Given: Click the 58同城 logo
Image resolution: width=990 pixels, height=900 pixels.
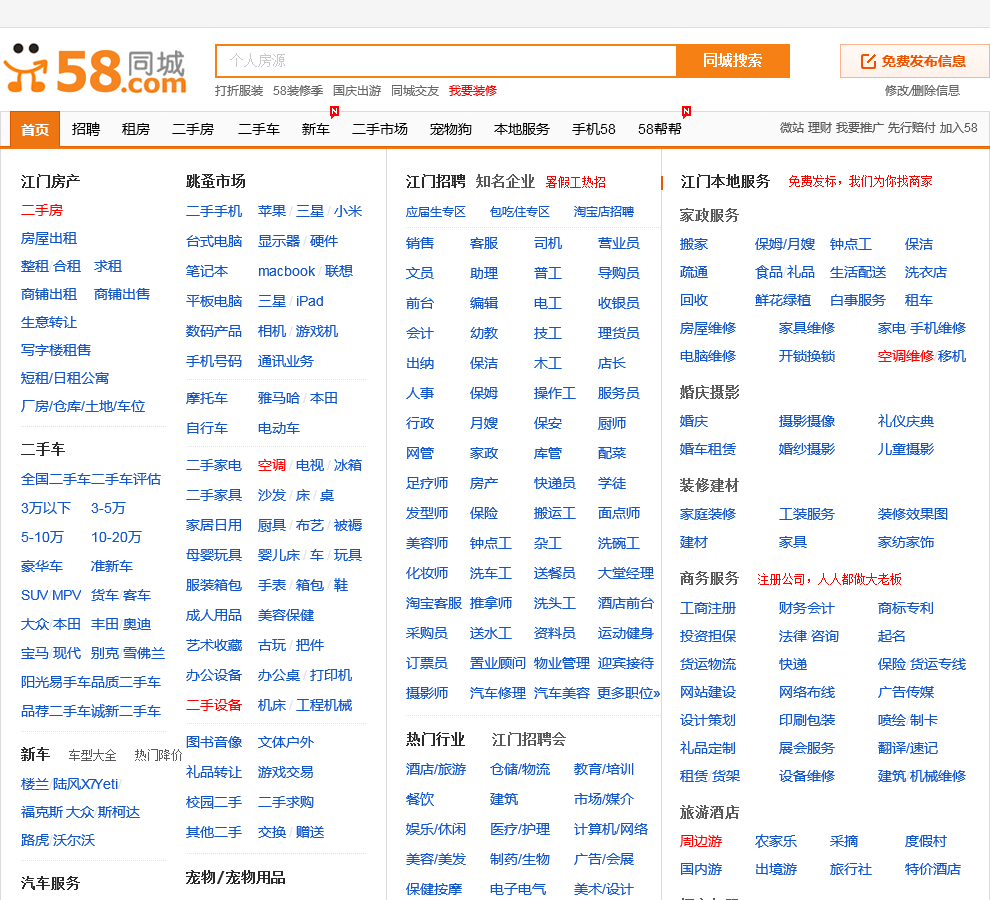Looking at the screenshot, I should point(95,69).
